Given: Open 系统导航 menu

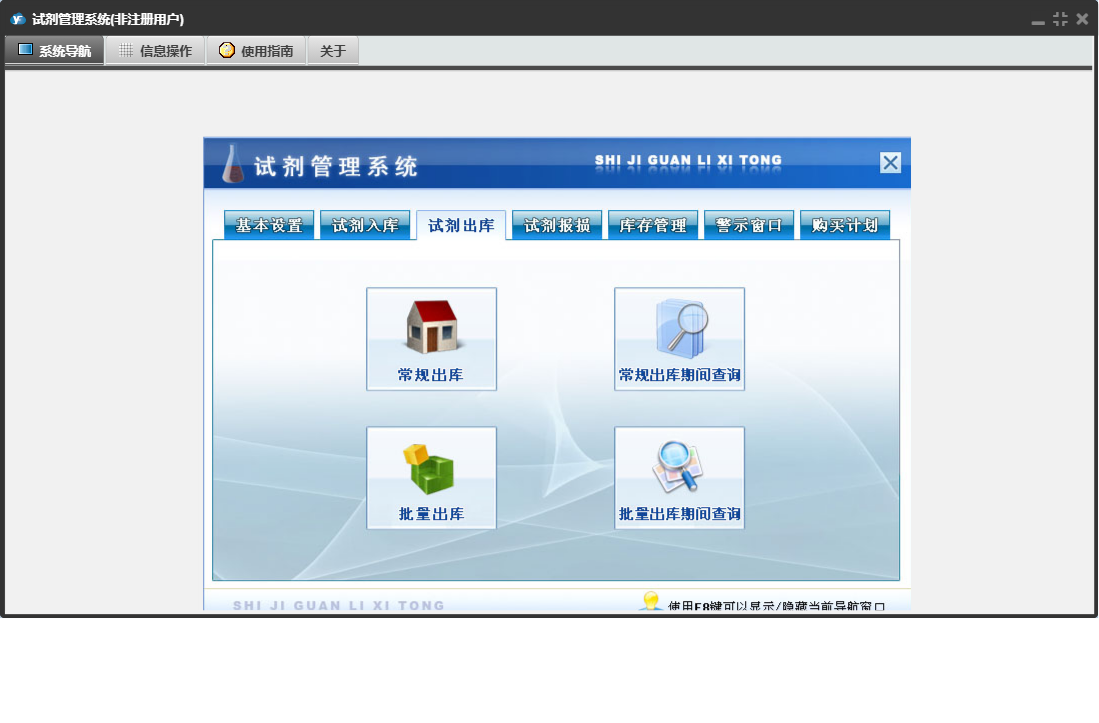Looking at the screenshot, I should pyautogui.click(x=55, y=50).
